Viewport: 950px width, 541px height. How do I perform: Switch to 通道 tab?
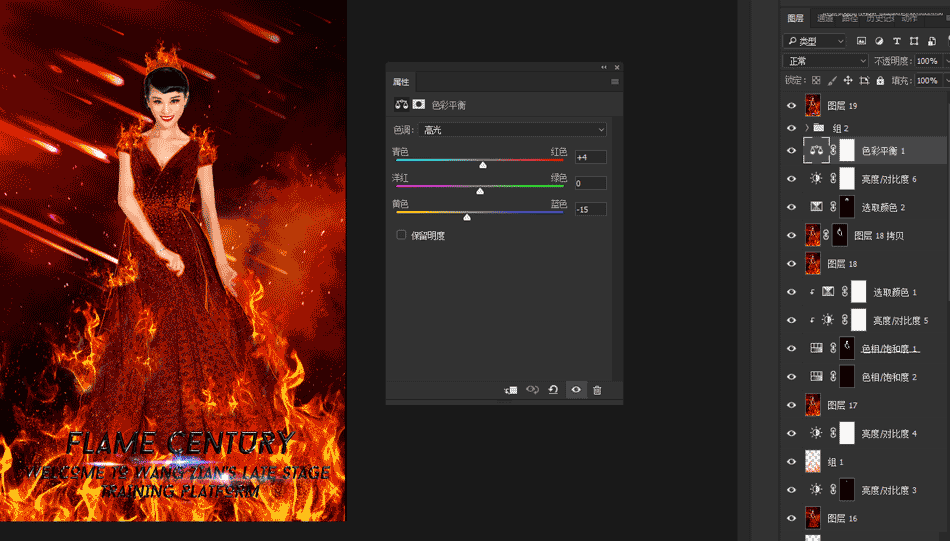[825, 18]
